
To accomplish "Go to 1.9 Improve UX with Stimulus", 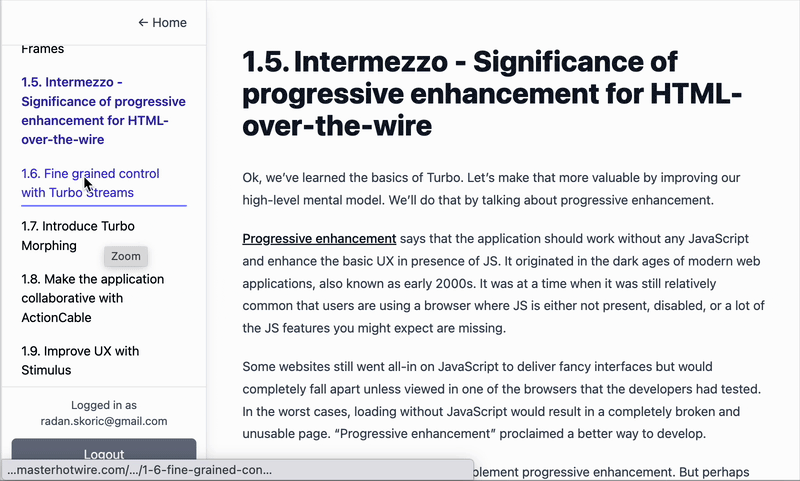I will (x=80, y=361).
